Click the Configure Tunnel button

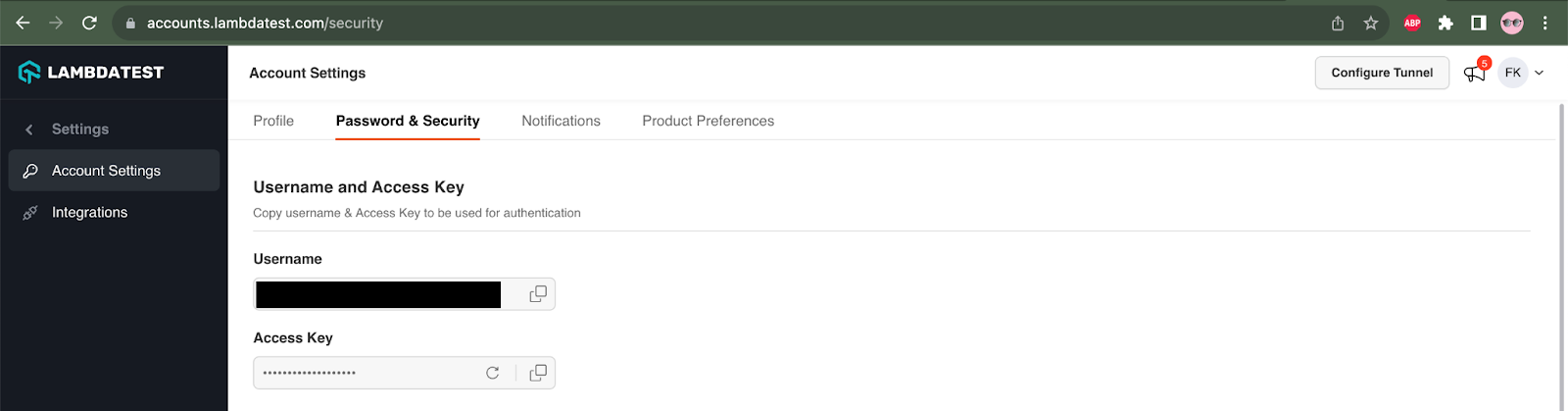1382,73
